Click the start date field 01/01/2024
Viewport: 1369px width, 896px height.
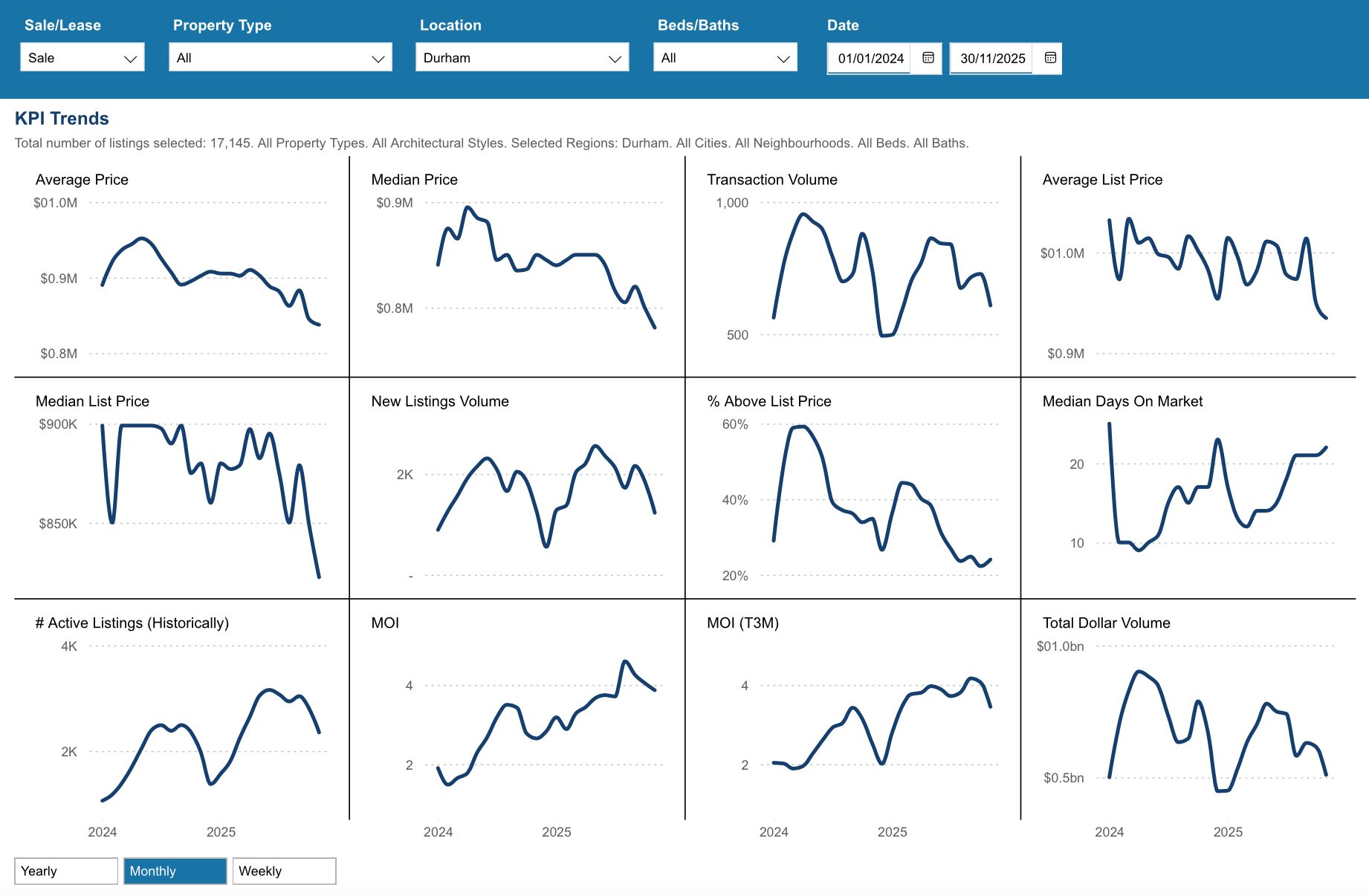pos(870,59)
